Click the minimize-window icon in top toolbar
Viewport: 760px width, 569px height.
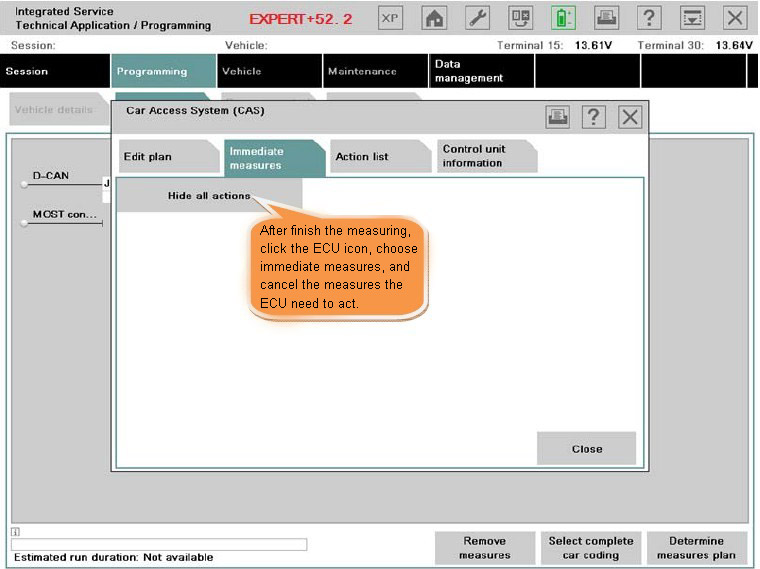click(692, 18)
